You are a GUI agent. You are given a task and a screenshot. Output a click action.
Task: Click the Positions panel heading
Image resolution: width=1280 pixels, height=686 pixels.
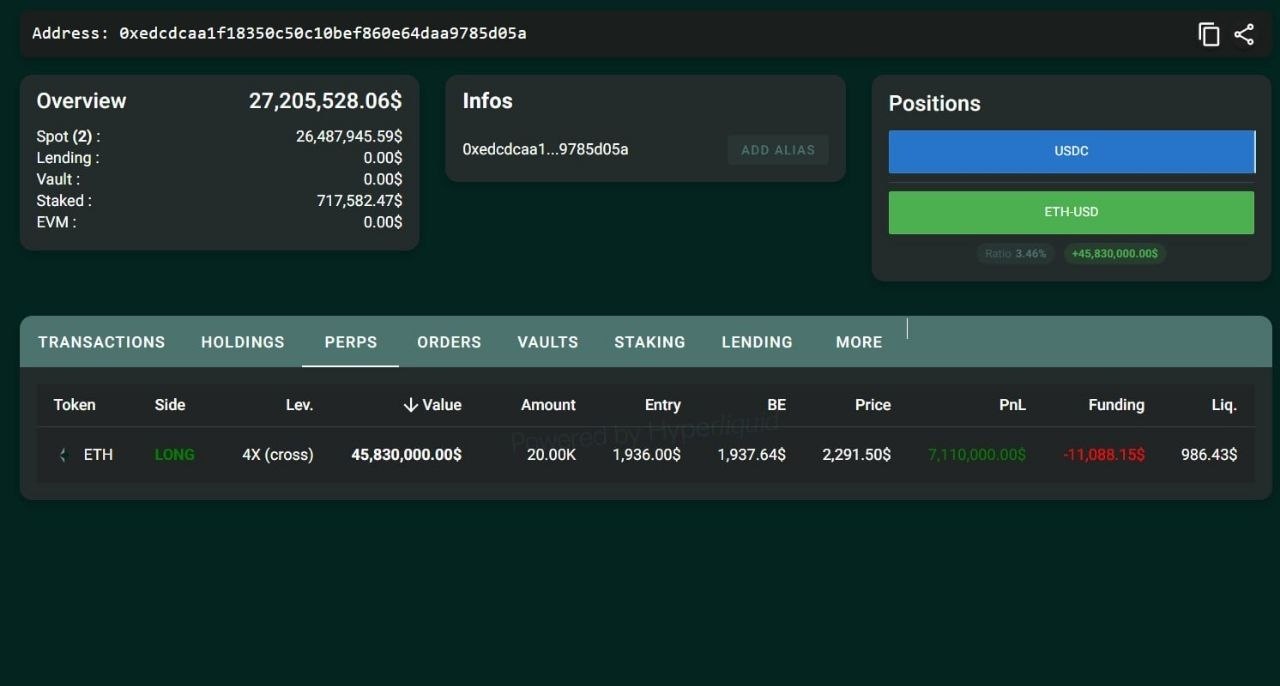pyautogui.click(x=934, y=104)
